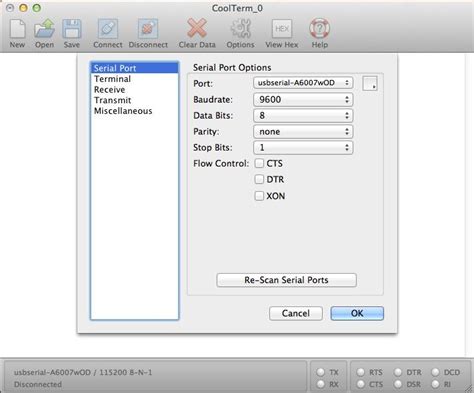Select Terminal in options list
The image size is (474, 393).
tap(135, 79)
